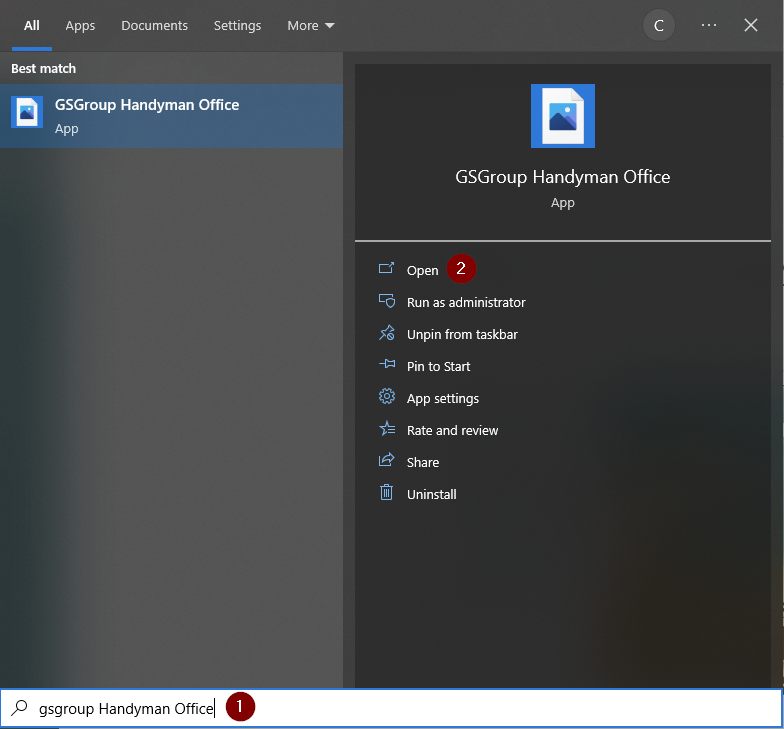Click the Unpin from taskbar pin icon
Image resolution: width=784 pixels, height=729 pixels.
click(386, 333)
